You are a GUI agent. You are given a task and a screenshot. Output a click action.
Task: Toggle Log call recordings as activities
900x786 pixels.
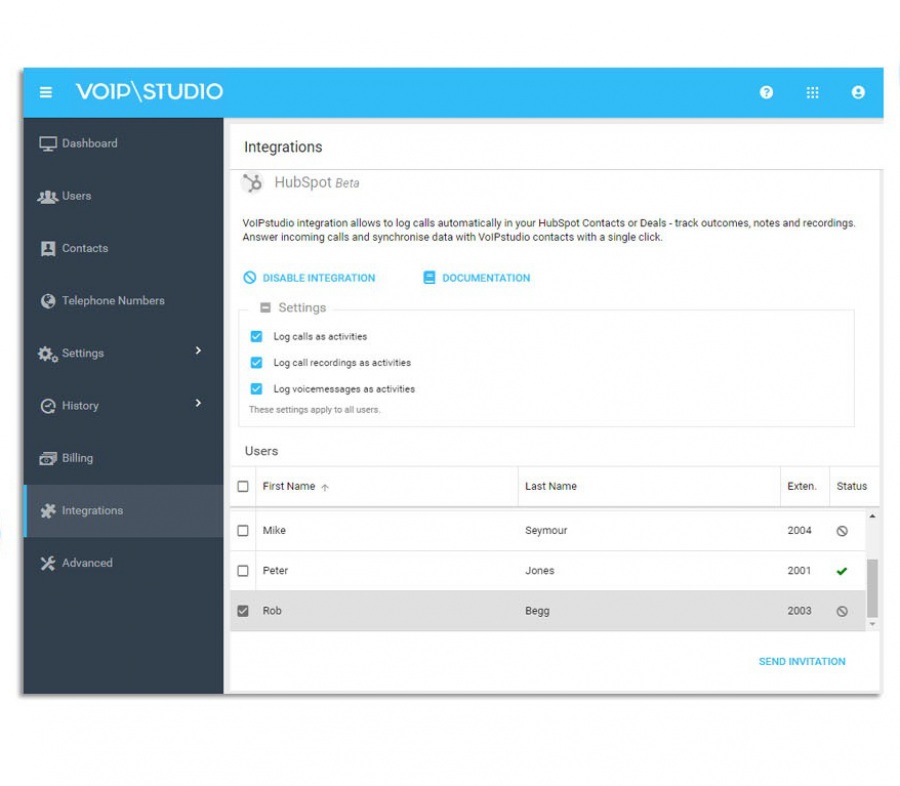point(256,363)
